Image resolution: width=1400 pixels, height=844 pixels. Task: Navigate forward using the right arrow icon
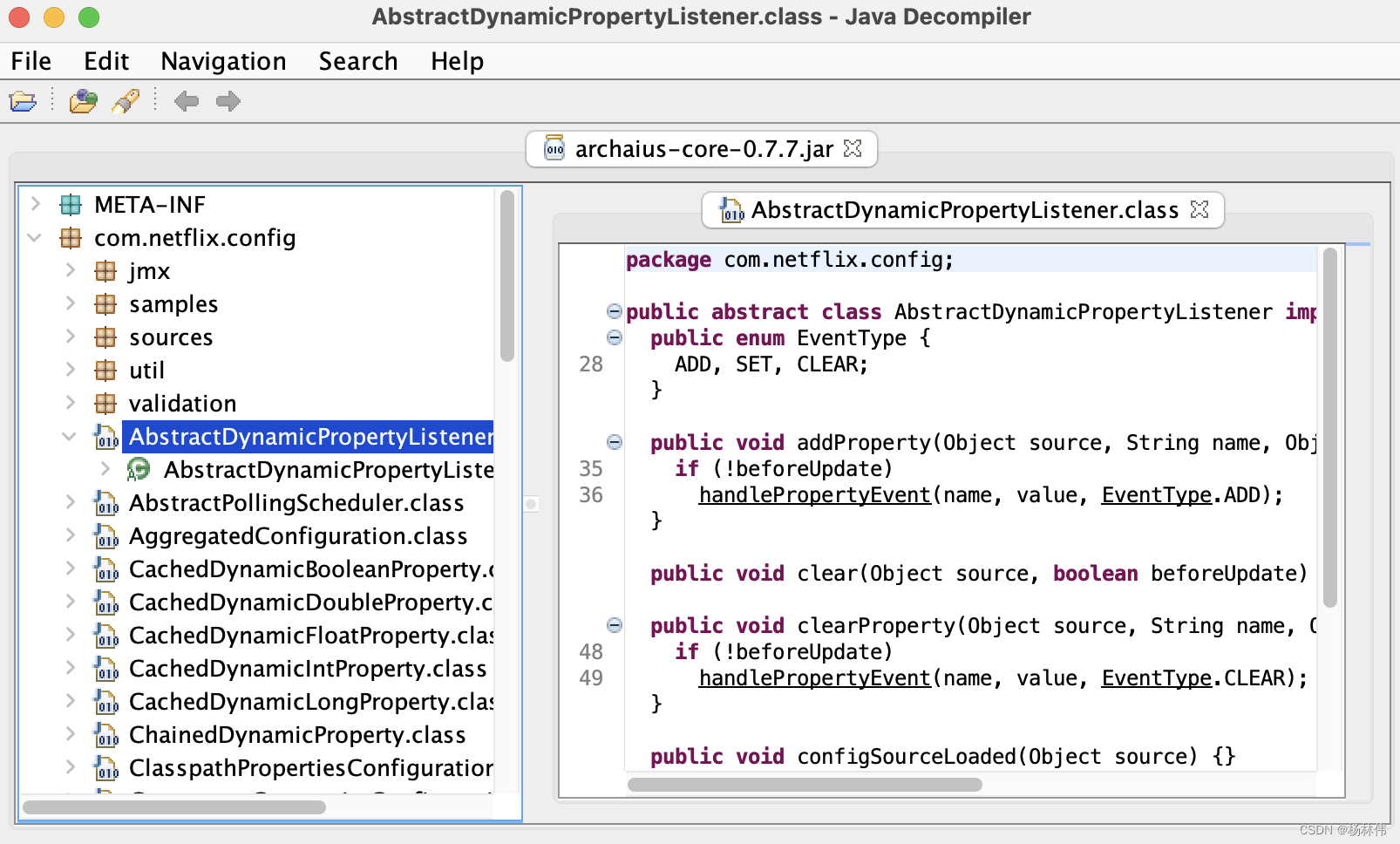click(228, 101)
